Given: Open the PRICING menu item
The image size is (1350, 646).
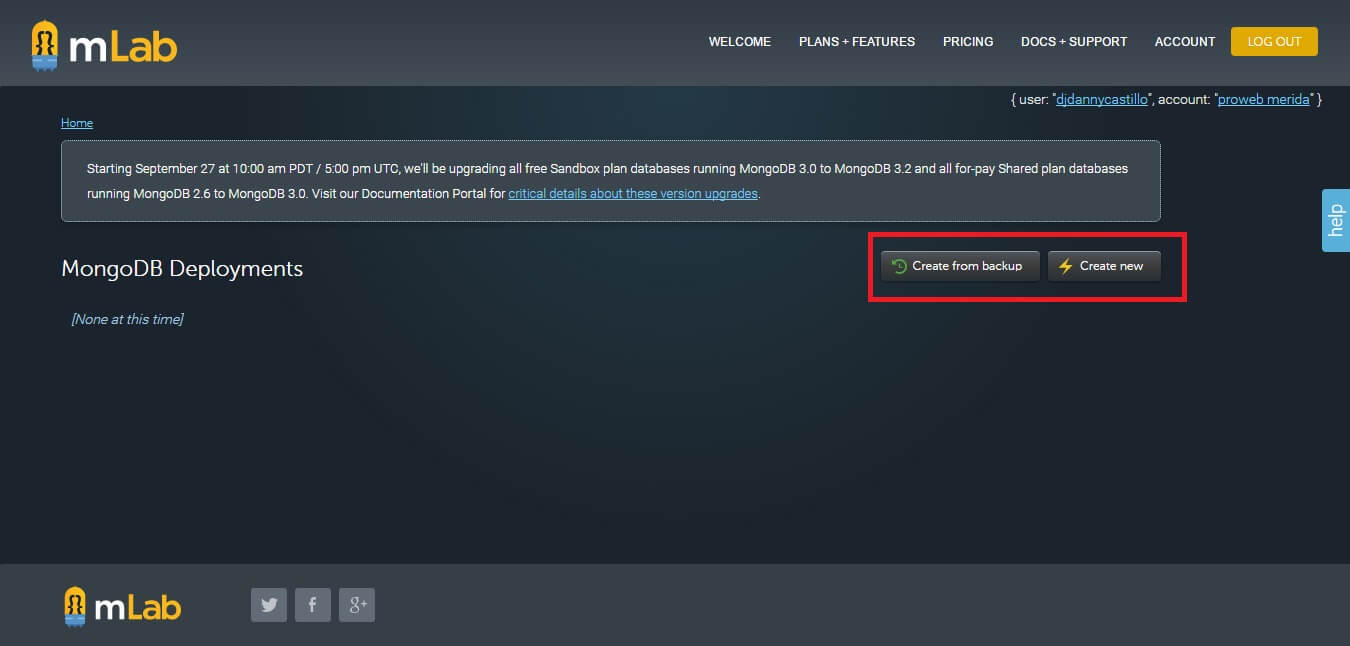Looking at the screenshot, I should (x=968, y=42).
